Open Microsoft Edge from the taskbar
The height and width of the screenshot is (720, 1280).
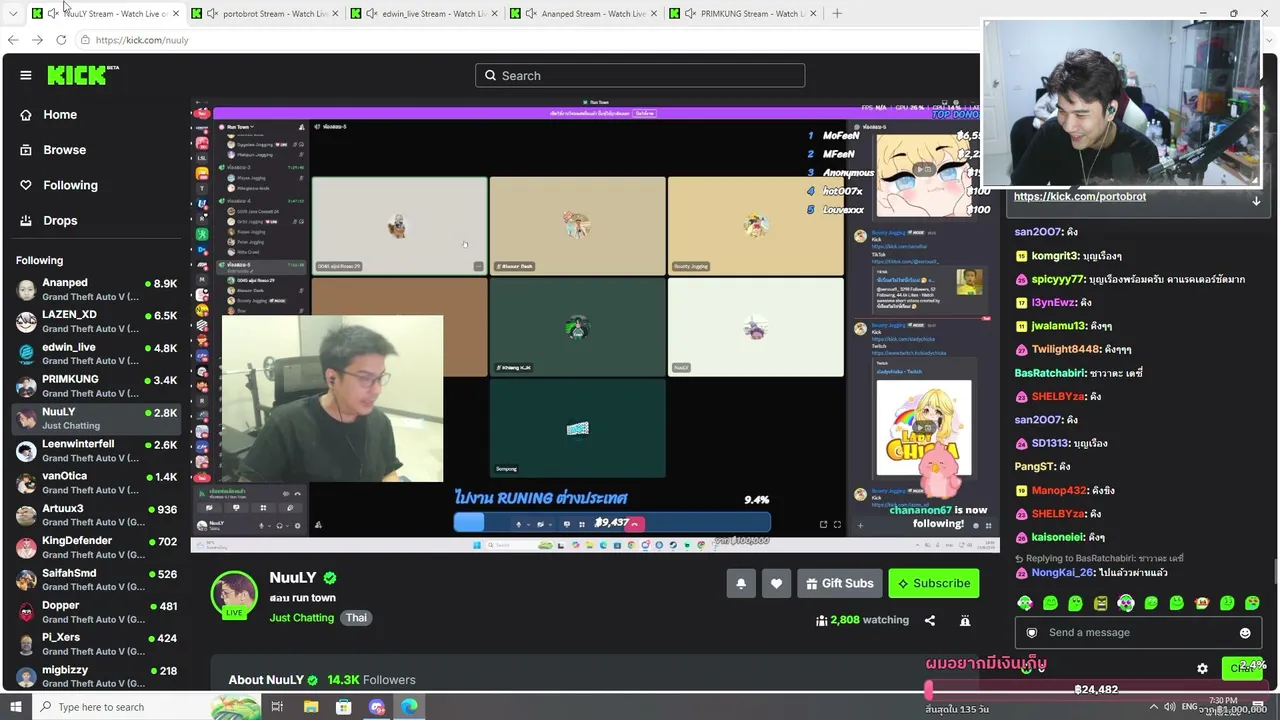click(409, 707)
